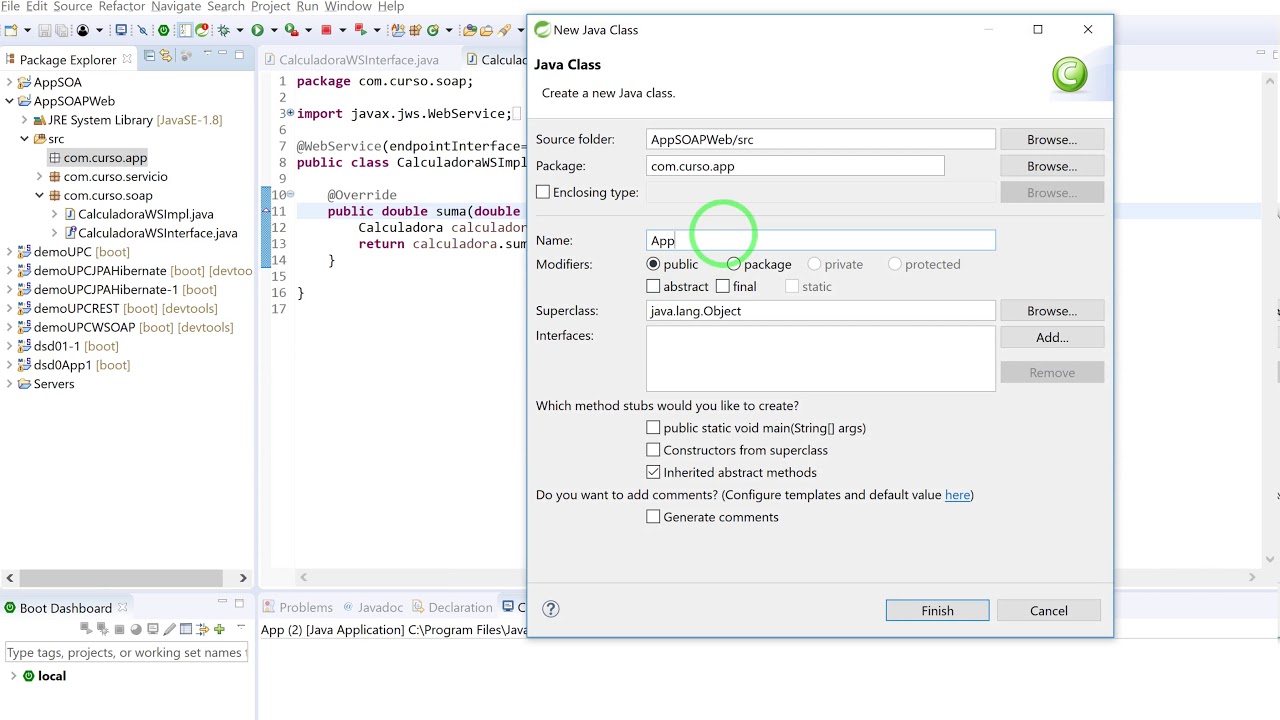Expand the local node in Boot Dashboard
Image resolution: width=1280 pixels, height=720 pixels.
[x=13, y=676]
